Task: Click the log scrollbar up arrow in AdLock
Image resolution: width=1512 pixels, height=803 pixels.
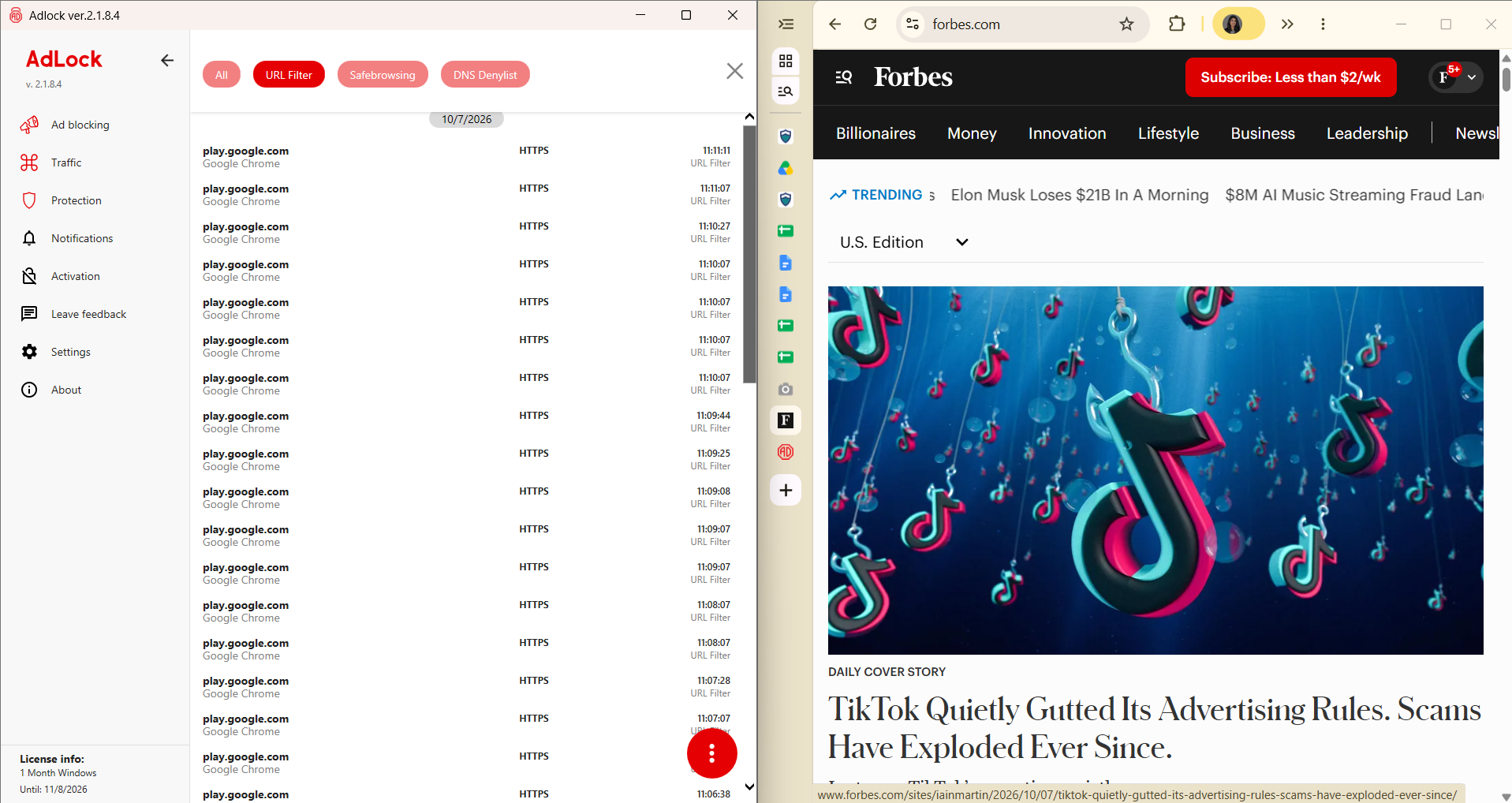Action: click(x=749, y=117)
